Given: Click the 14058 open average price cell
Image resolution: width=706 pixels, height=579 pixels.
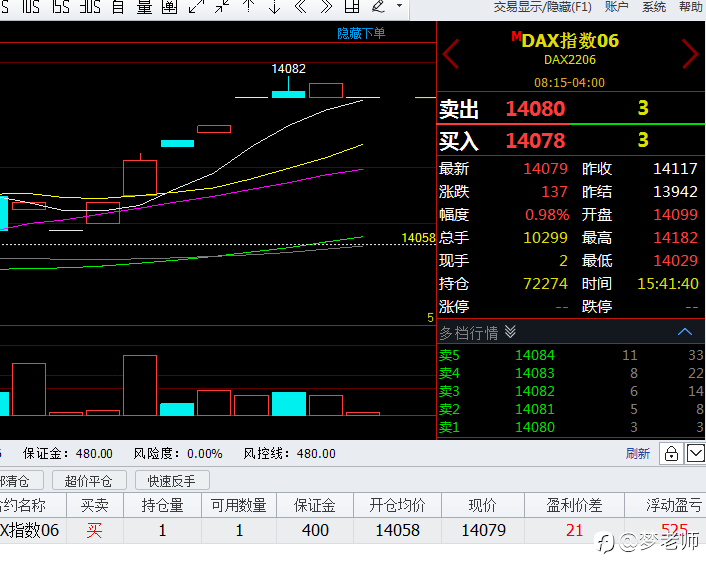Looking at the screenshot, I should click(398, 530).
